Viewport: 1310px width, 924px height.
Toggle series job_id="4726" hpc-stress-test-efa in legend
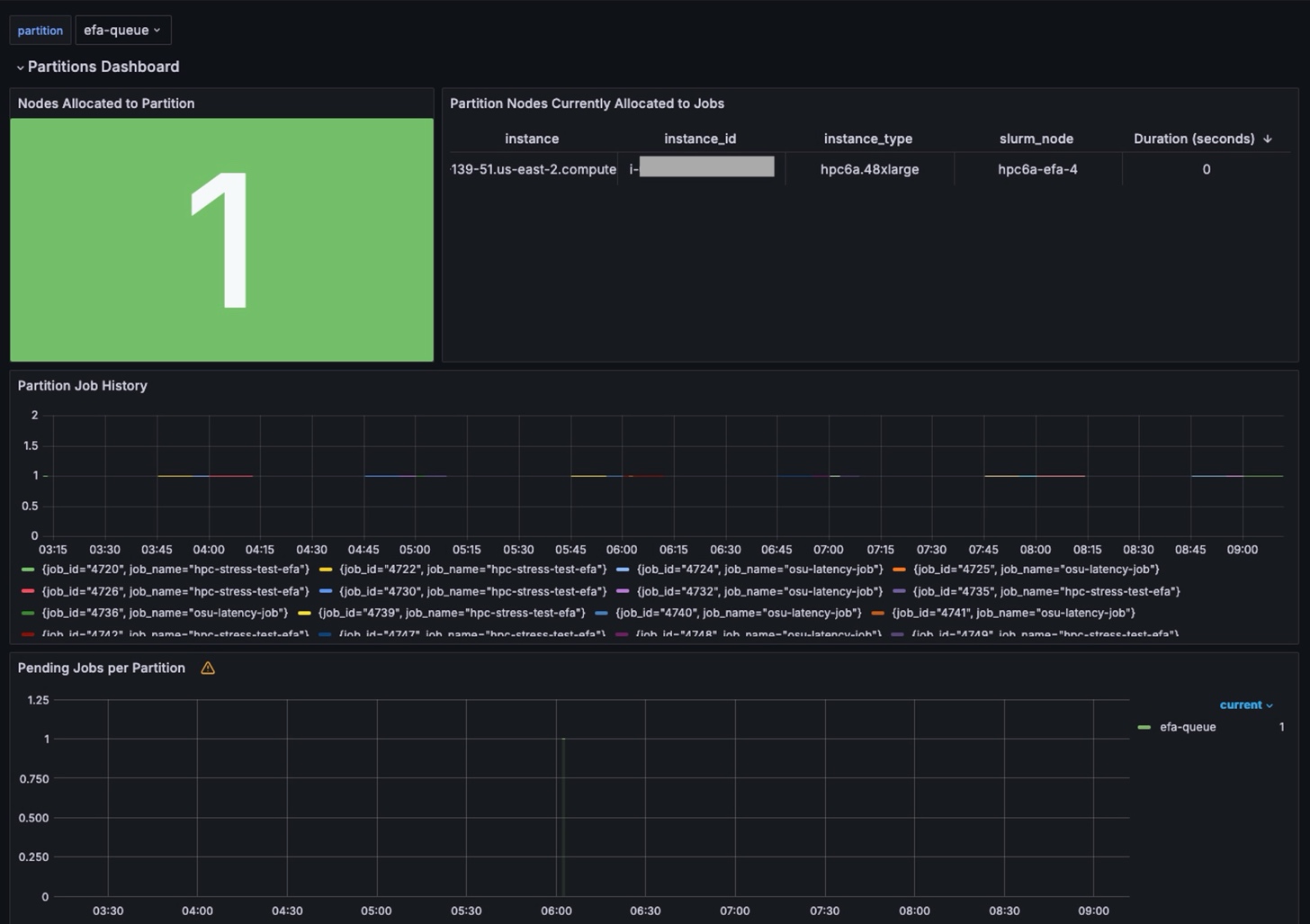pos(175,591)
